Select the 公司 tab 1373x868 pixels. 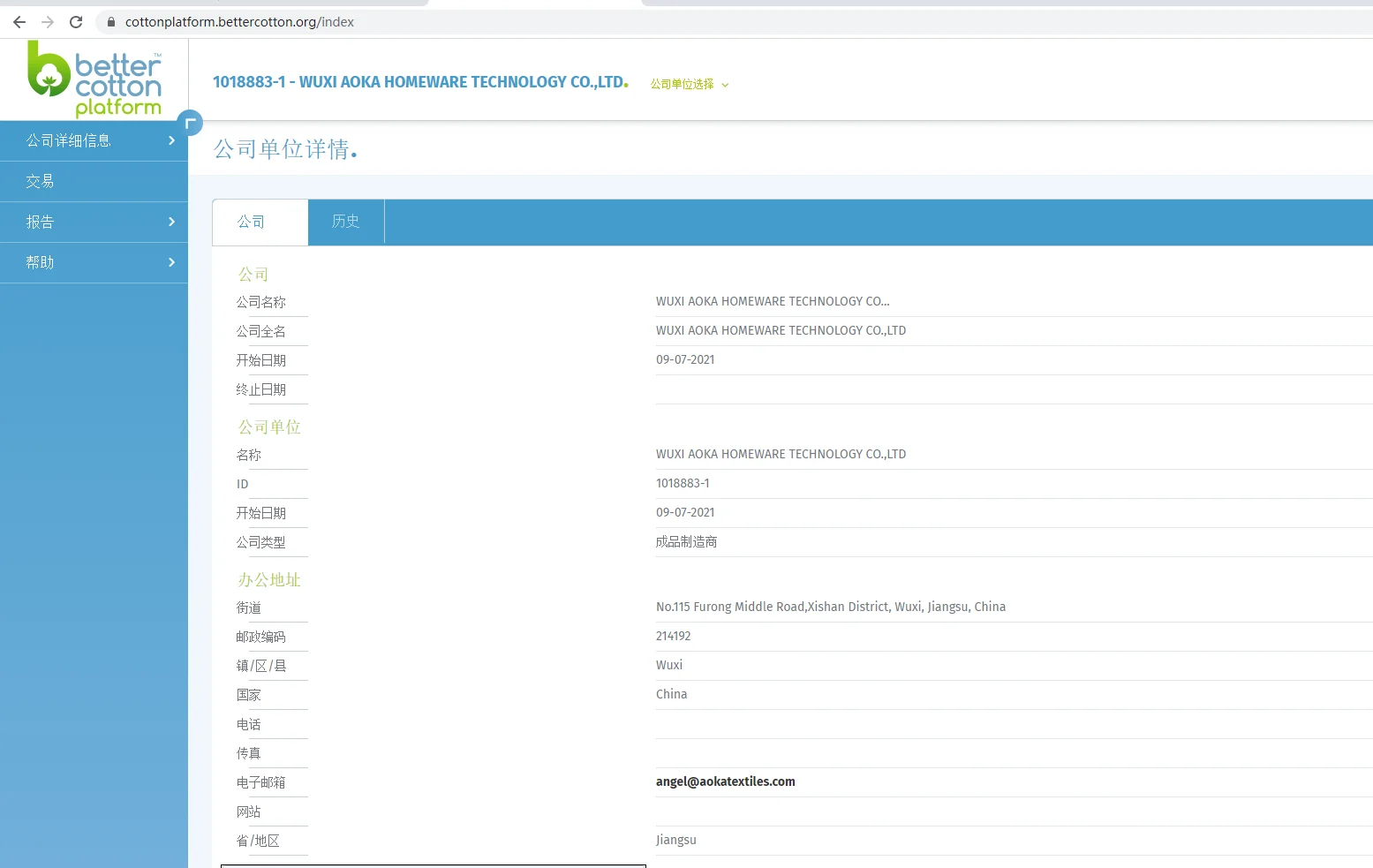(252, 222)
